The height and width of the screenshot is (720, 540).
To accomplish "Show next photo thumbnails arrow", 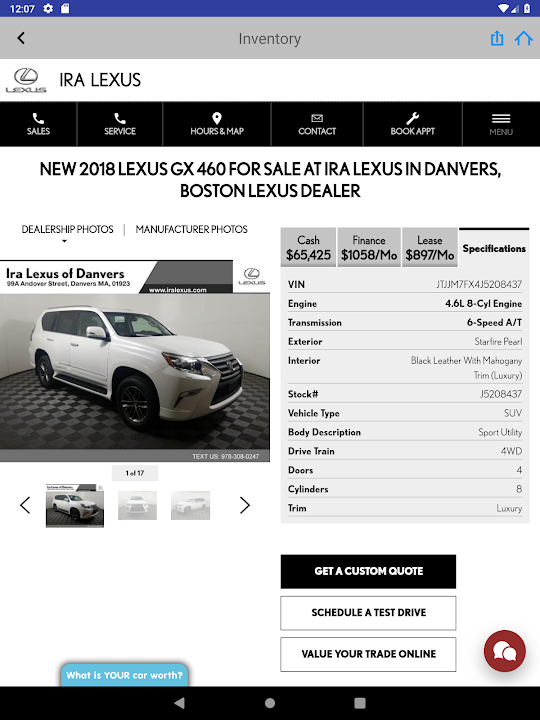I will point(245,505).
